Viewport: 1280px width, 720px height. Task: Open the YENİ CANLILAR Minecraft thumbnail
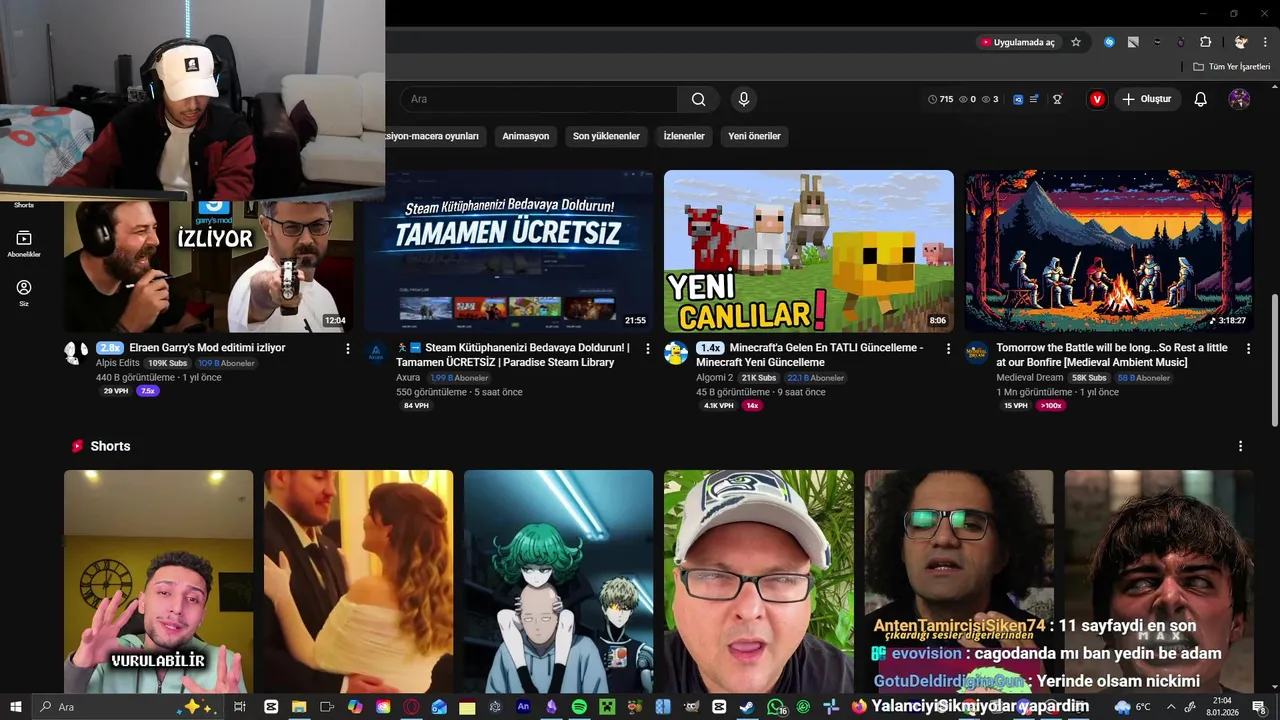[x=809, y=251]
